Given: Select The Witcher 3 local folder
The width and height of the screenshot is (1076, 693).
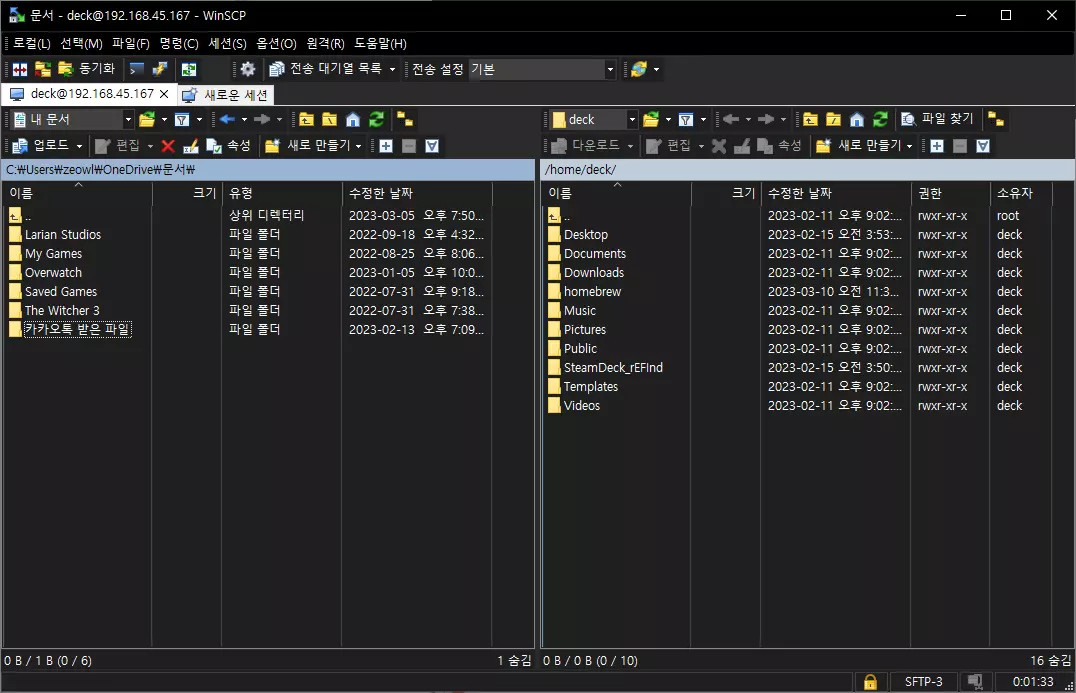Looking at the screenshot, I should (x=62, y=311).
